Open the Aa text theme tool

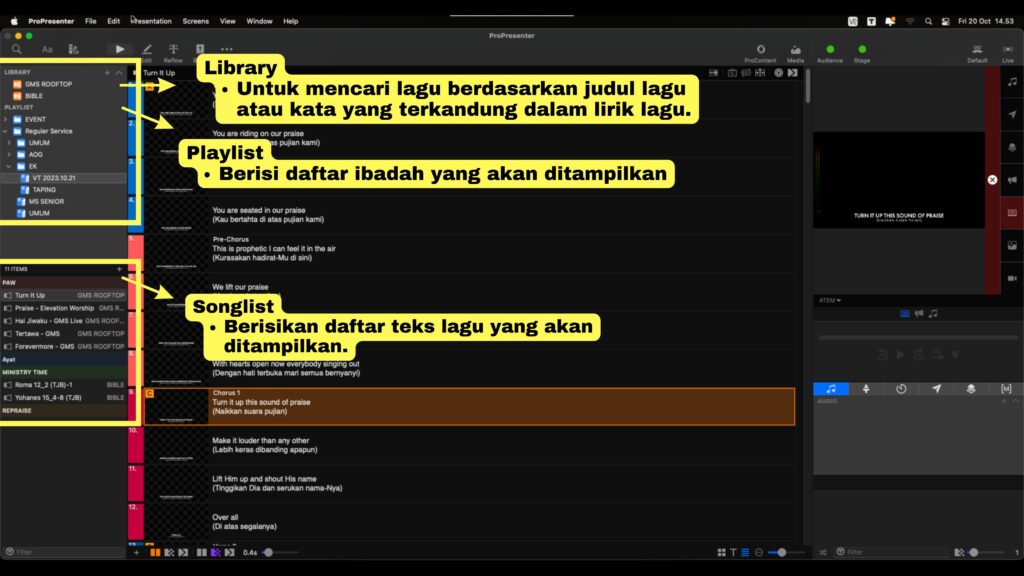(47, 50)
